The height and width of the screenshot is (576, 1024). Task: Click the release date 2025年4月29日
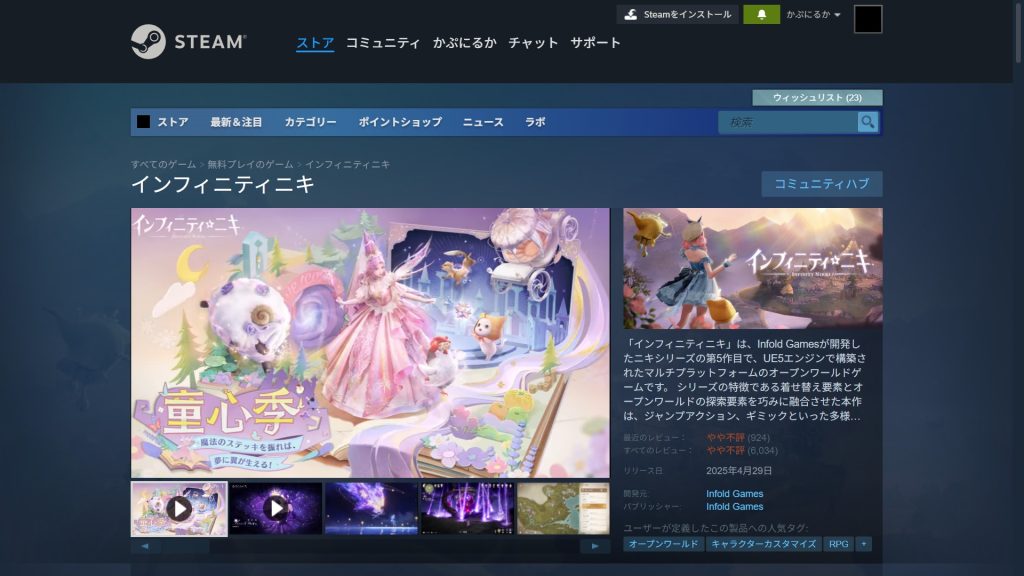coord(739,471)
